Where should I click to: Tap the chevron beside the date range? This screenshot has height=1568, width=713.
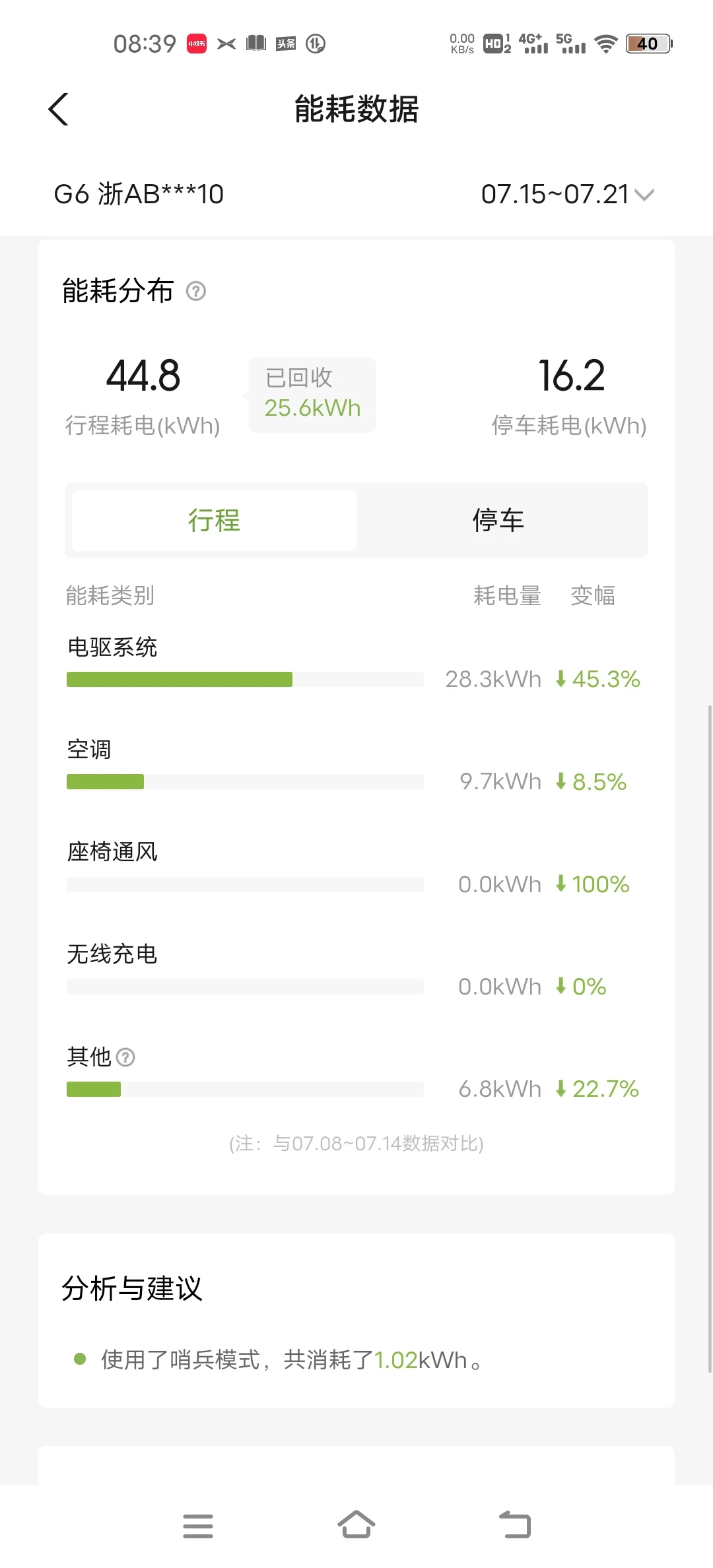pyautogui.click(x=644, y=195)
